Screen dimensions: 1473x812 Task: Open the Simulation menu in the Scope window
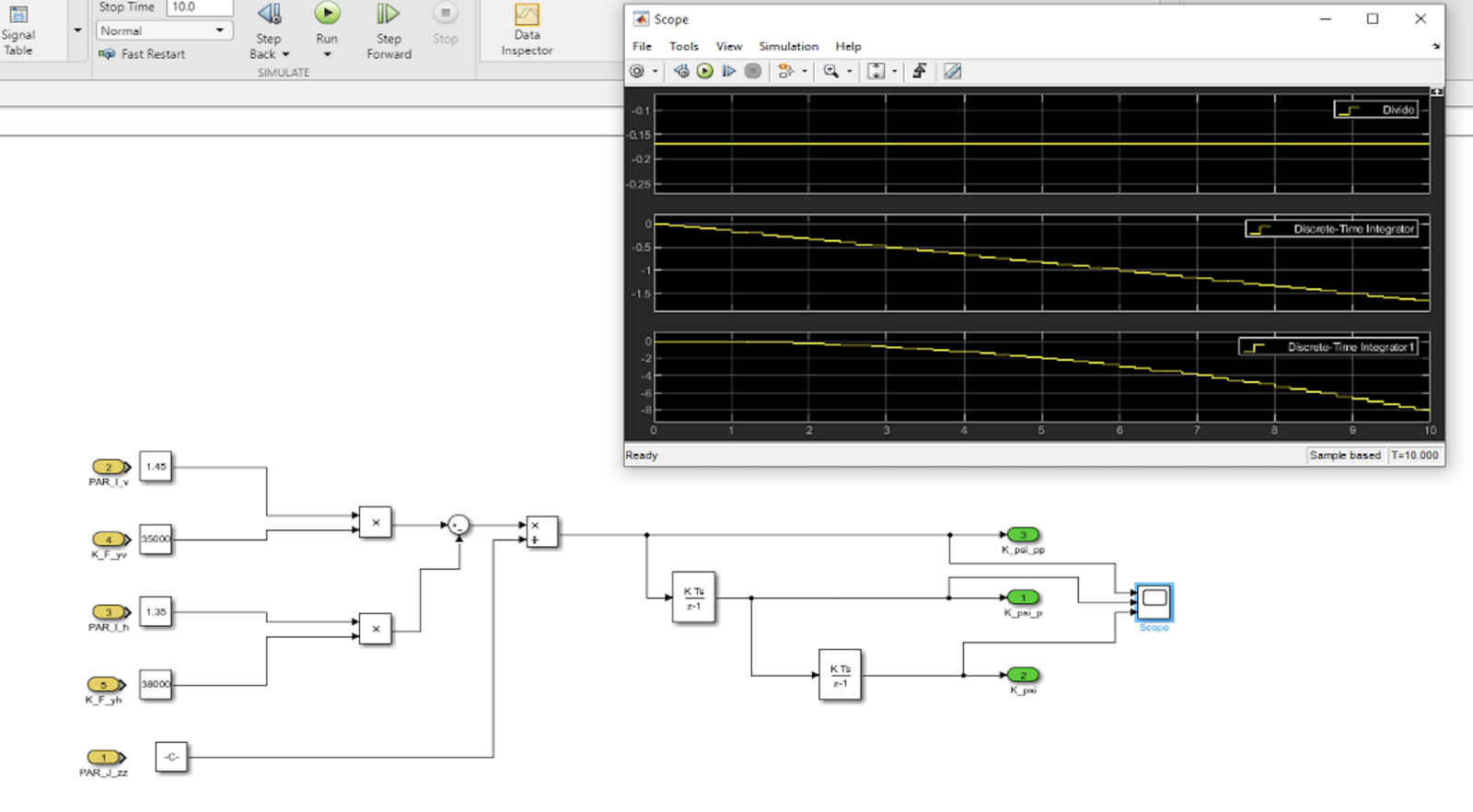point(788,46)
